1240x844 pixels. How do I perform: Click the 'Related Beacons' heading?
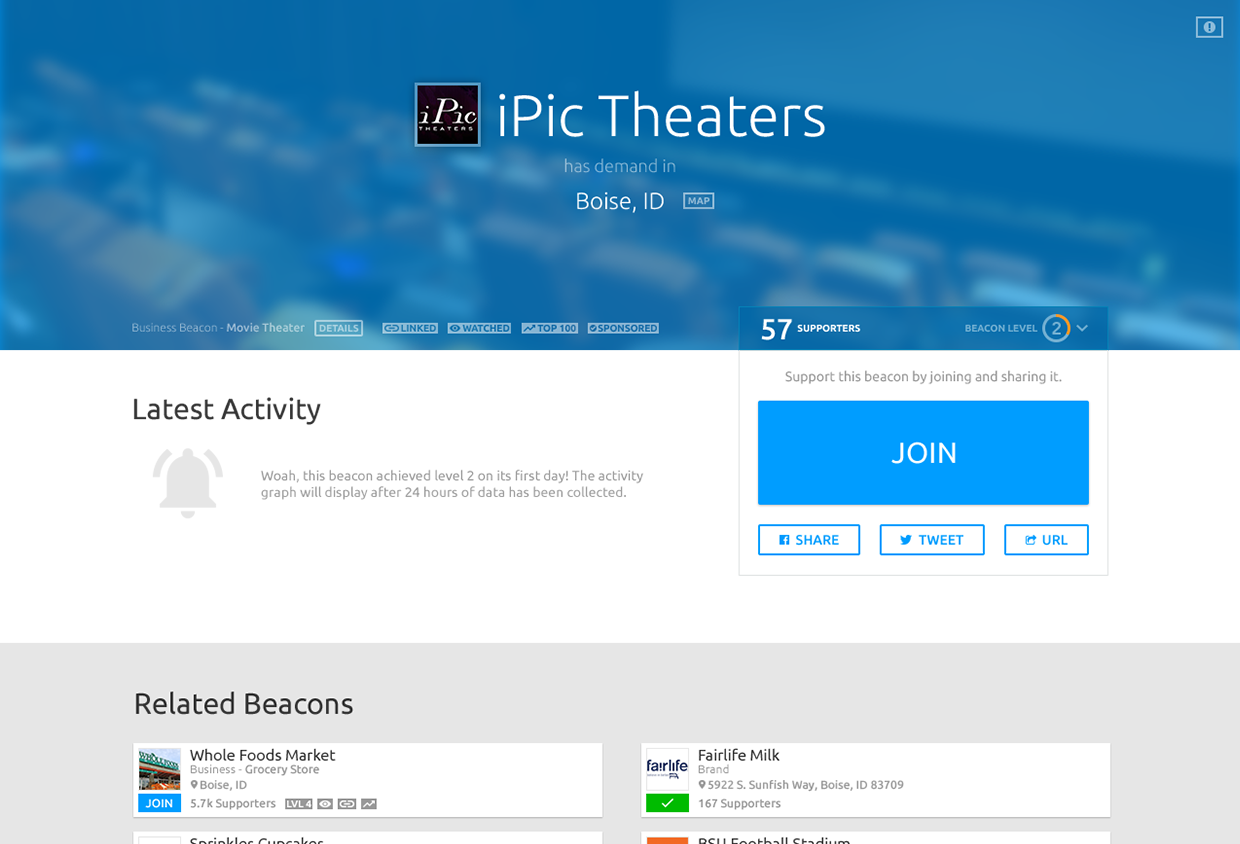click(x=243, y=704)
